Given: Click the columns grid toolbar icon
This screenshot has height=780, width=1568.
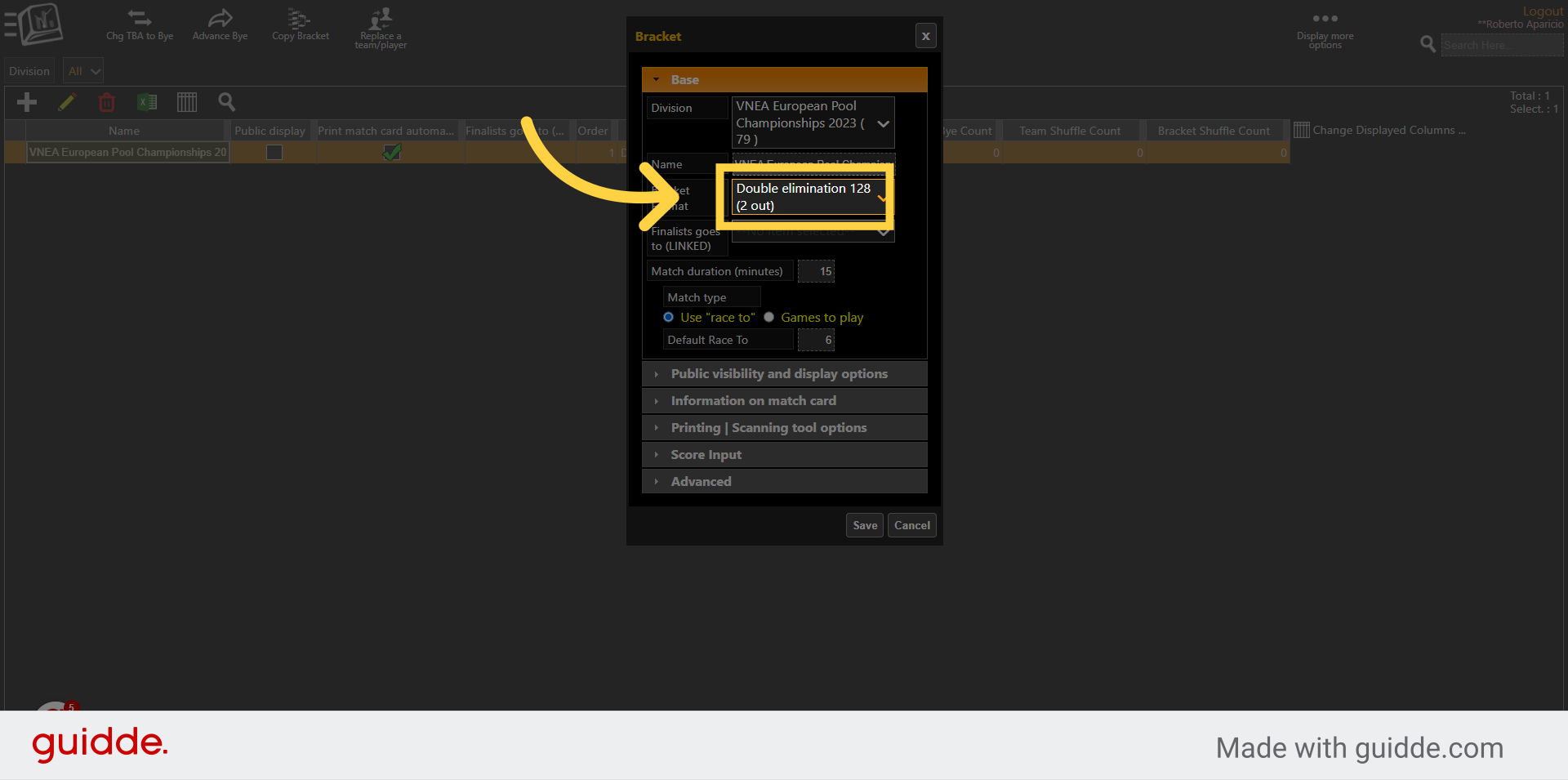Looking at the screenshot, I should (x=187, y=102).
